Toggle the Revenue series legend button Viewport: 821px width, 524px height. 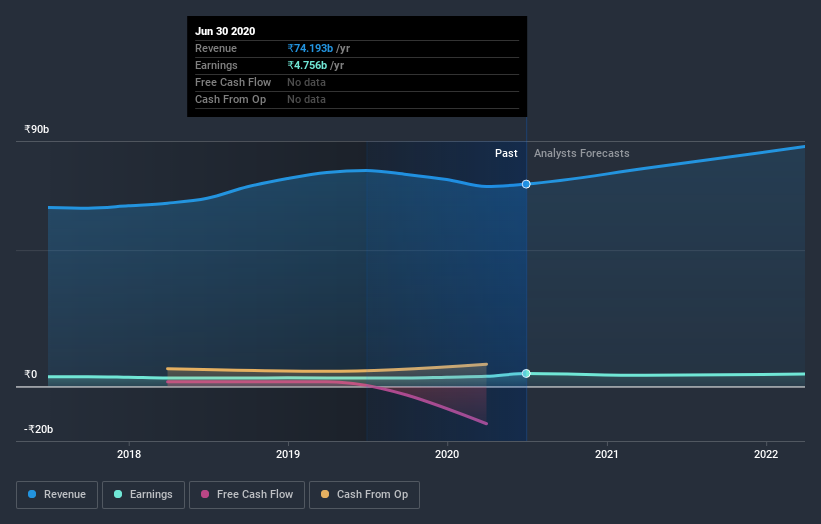(x=57, y=495)
